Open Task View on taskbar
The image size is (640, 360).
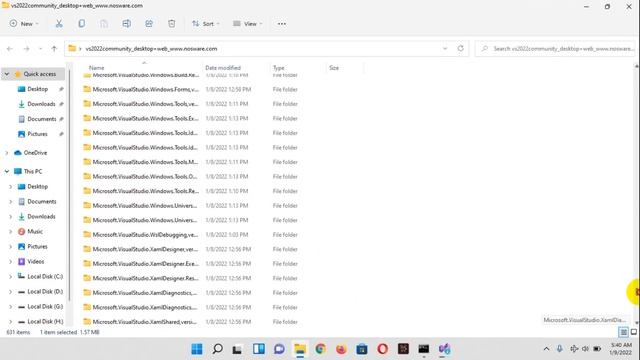[237, 349]
